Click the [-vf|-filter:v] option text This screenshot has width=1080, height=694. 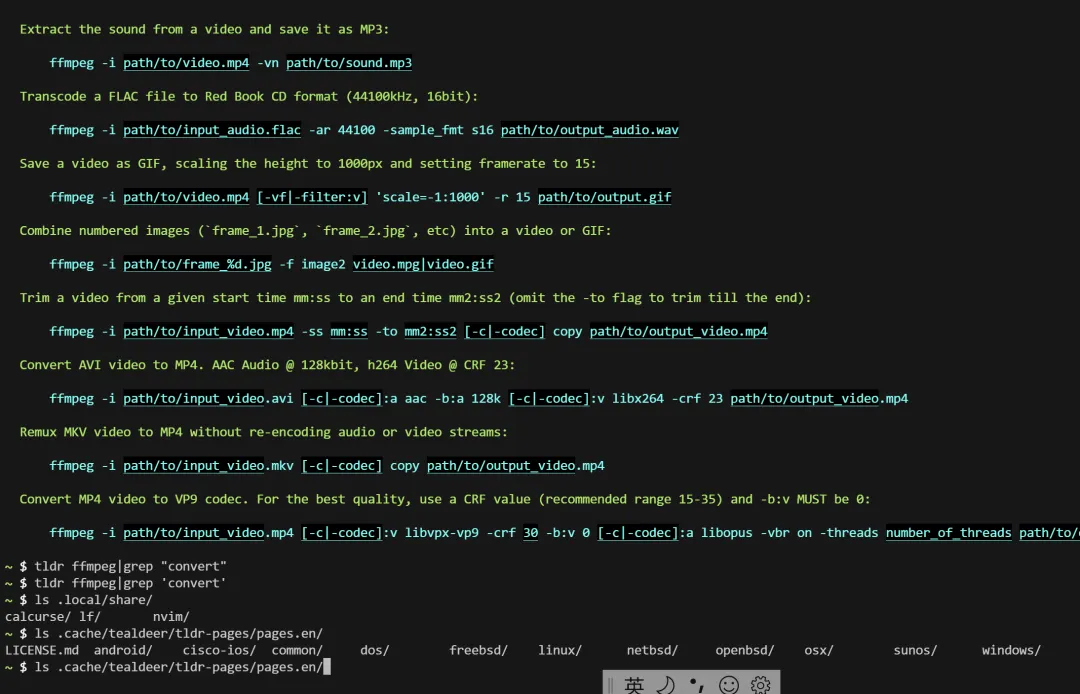312,197
